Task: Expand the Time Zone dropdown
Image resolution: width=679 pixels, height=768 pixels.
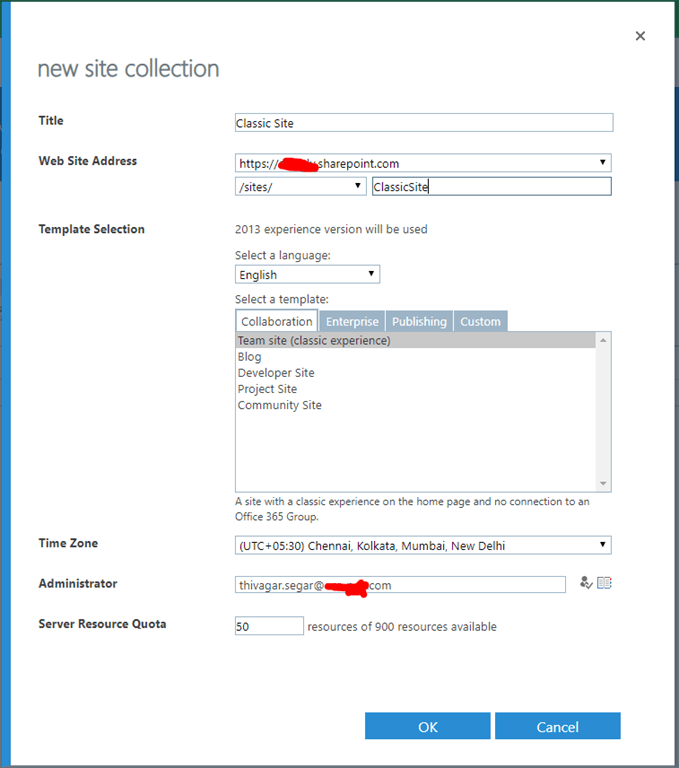Action: 423,545
